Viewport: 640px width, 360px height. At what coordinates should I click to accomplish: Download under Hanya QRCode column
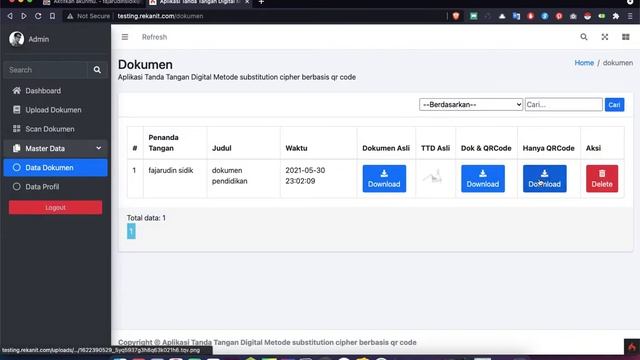tap(544, 179)
